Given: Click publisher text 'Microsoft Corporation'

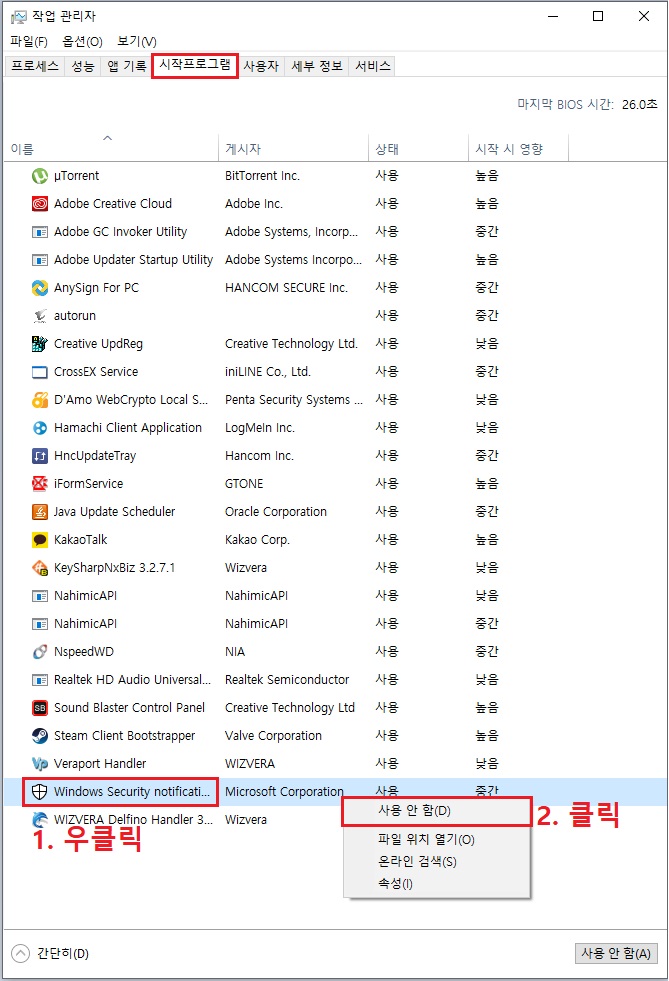Looking at the screenshot, I should 284,792.
